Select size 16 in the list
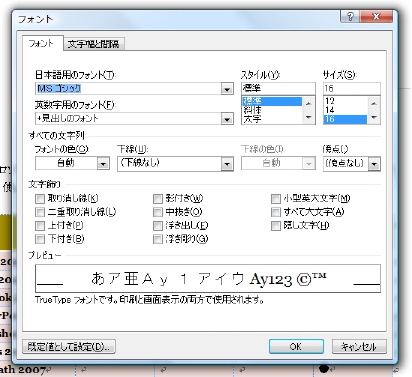Screen dimensions: 412x377 click(345, 119)
